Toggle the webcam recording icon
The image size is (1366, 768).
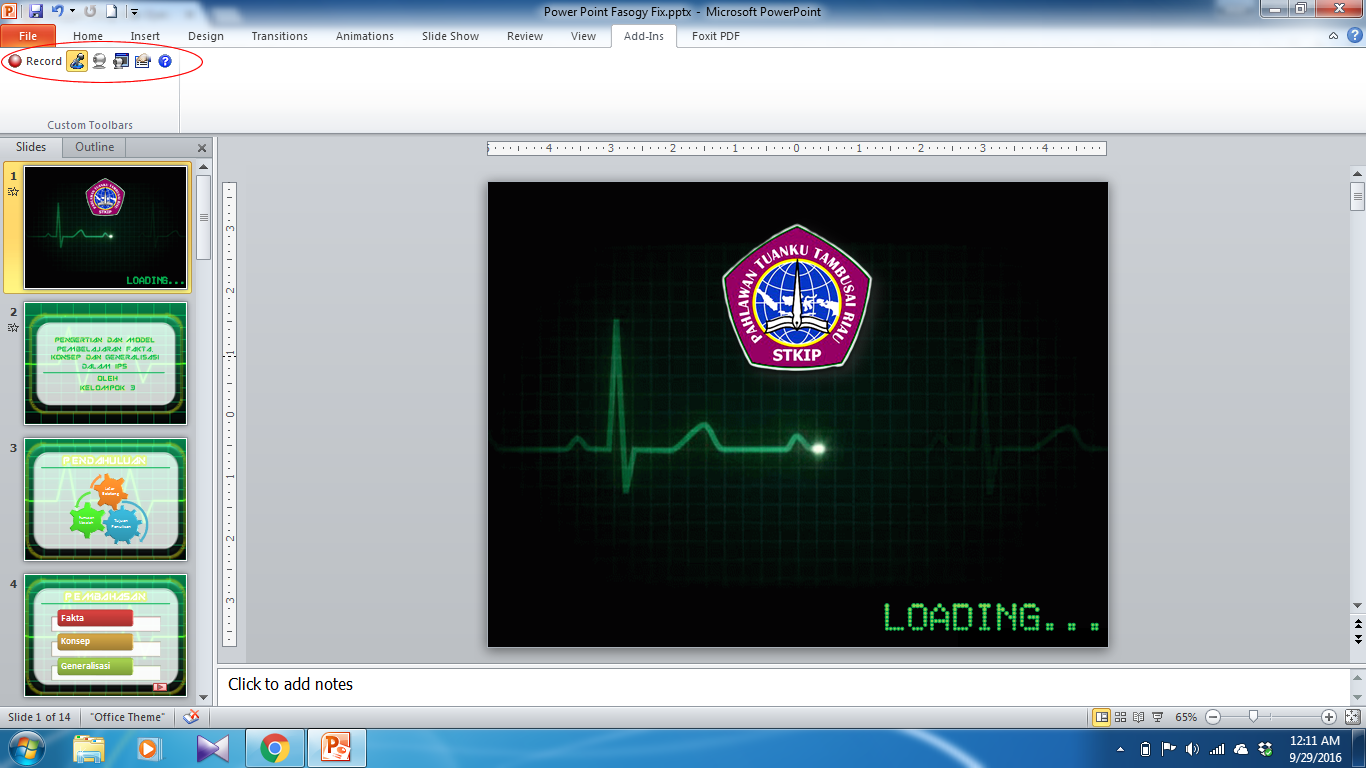tap(99, 61)
